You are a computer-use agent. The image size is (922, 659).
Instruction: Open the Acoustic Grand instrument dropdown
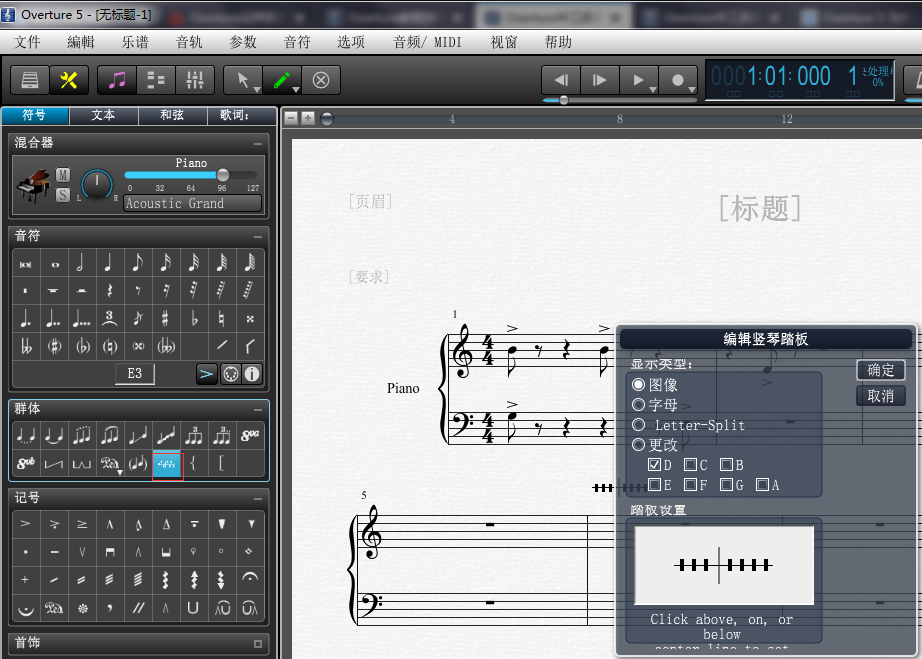pos(192,203)
